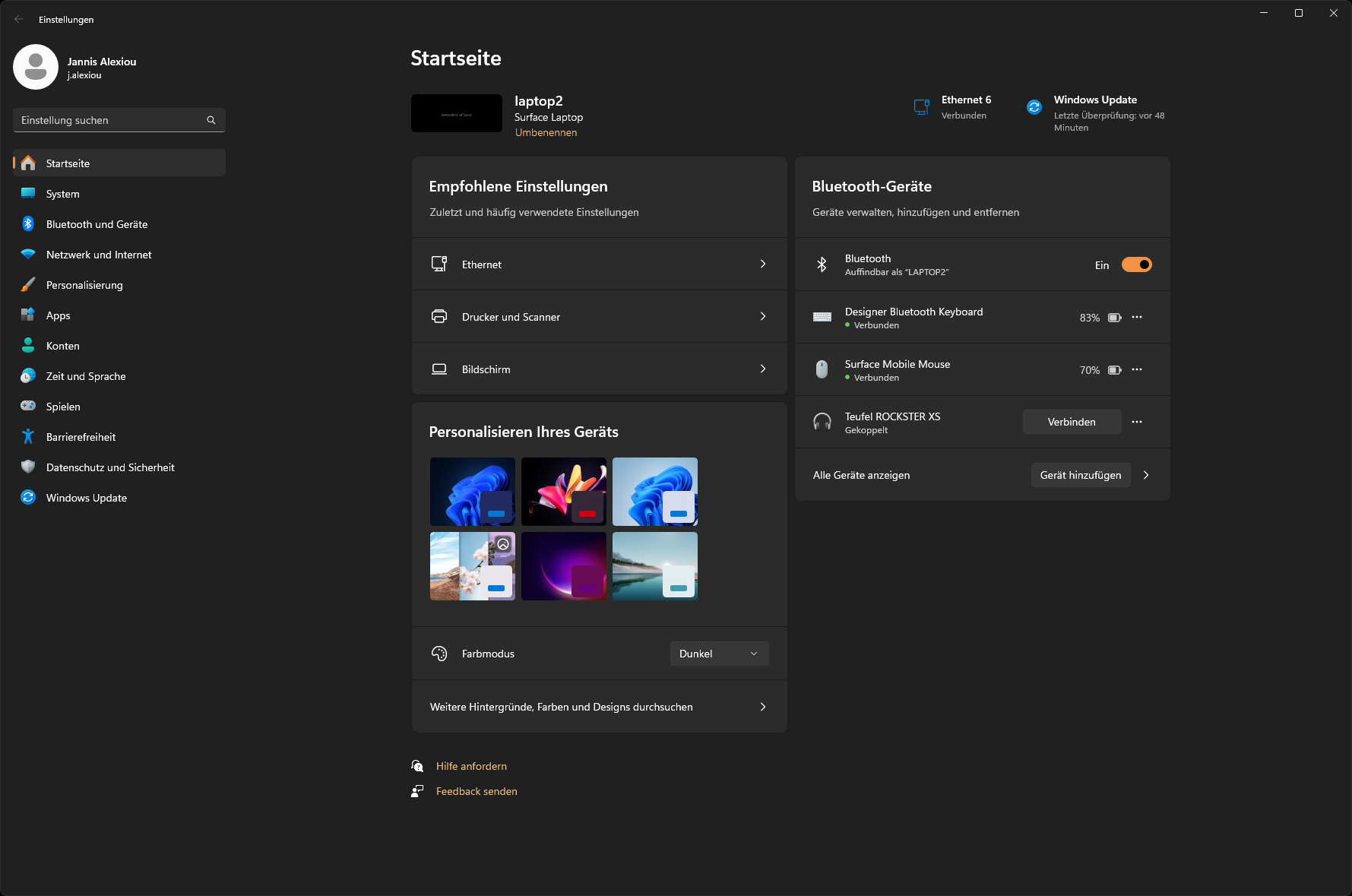Click the user profile avatar picture
Image resolution: width=1352 pixels, height=896 pixels.
[x=36, y=67]
